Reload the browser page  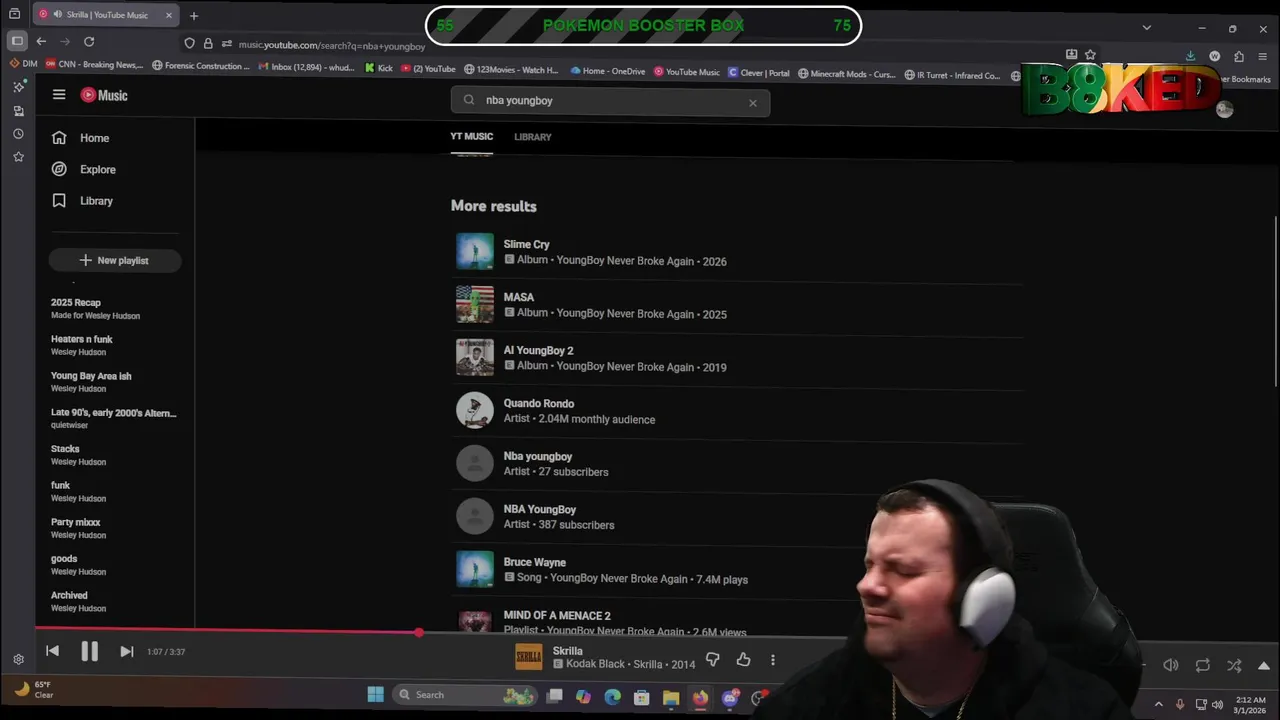(x=89, y=42)
